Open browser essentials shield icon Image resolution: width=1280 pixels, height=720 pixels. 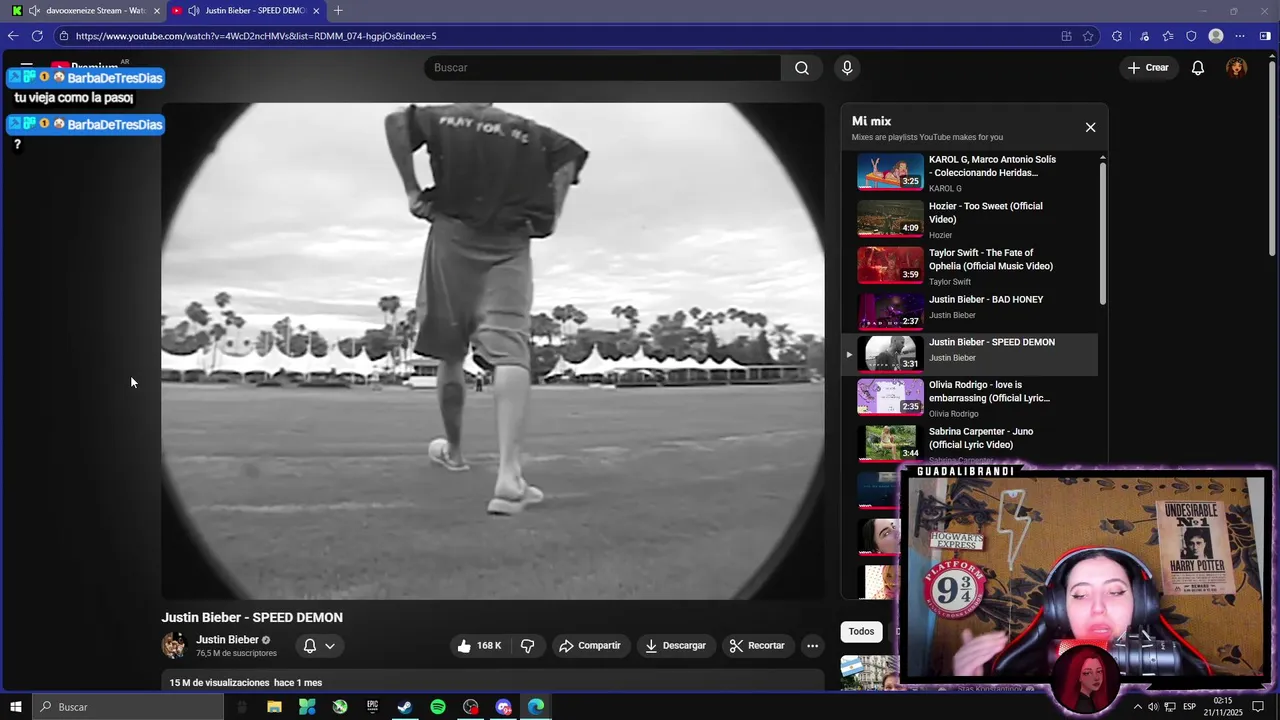pyautogui.click(x=1191, y=36)
